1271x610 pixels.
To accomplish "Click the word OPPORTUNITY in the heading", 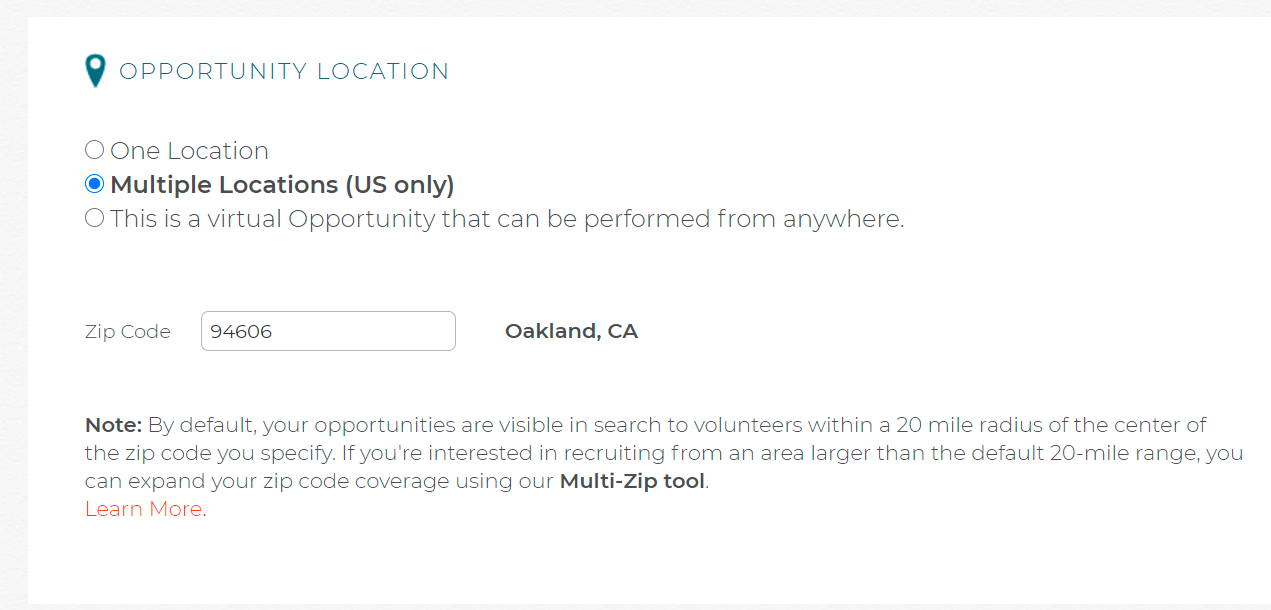I will tap(213, 72).
